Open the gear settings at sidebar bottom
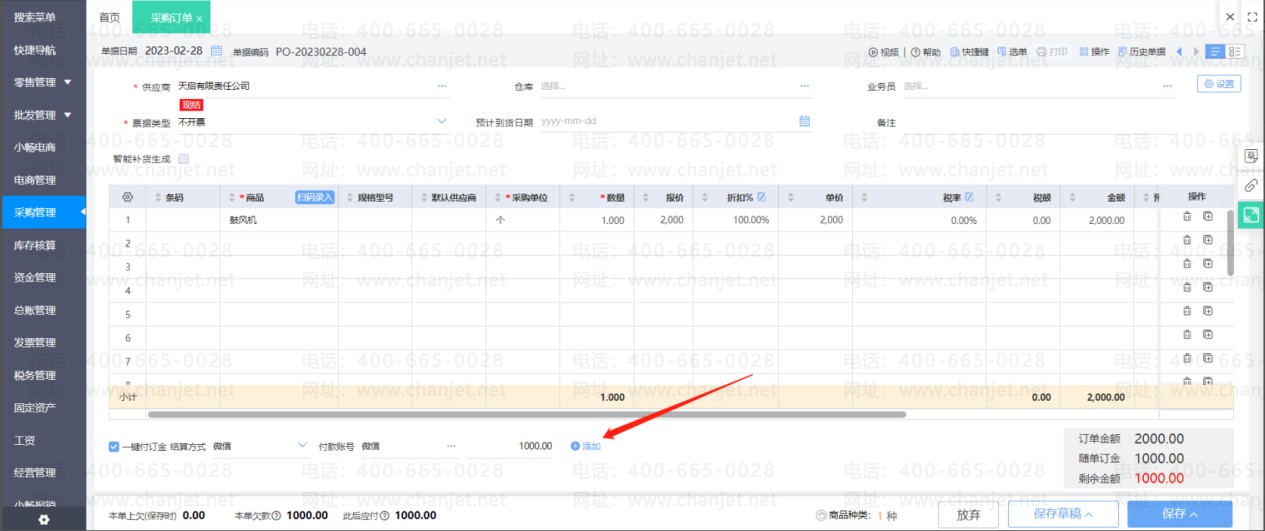This screenshot has height=531, width=1265. (x=43, y=520)
